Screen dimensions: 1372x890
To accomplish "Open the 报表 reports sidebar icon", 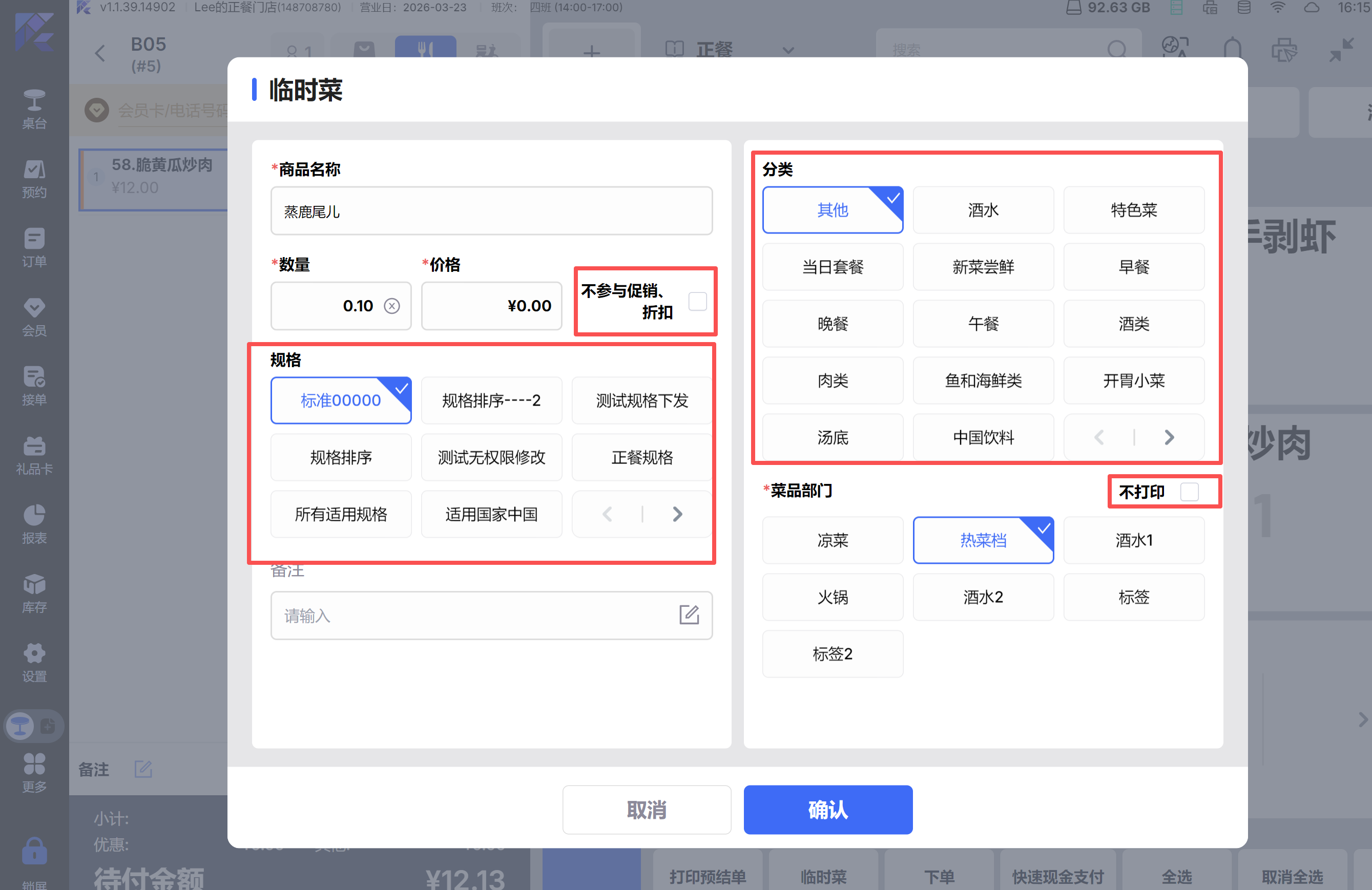I will pyautogui.click(x=34, y=524).
